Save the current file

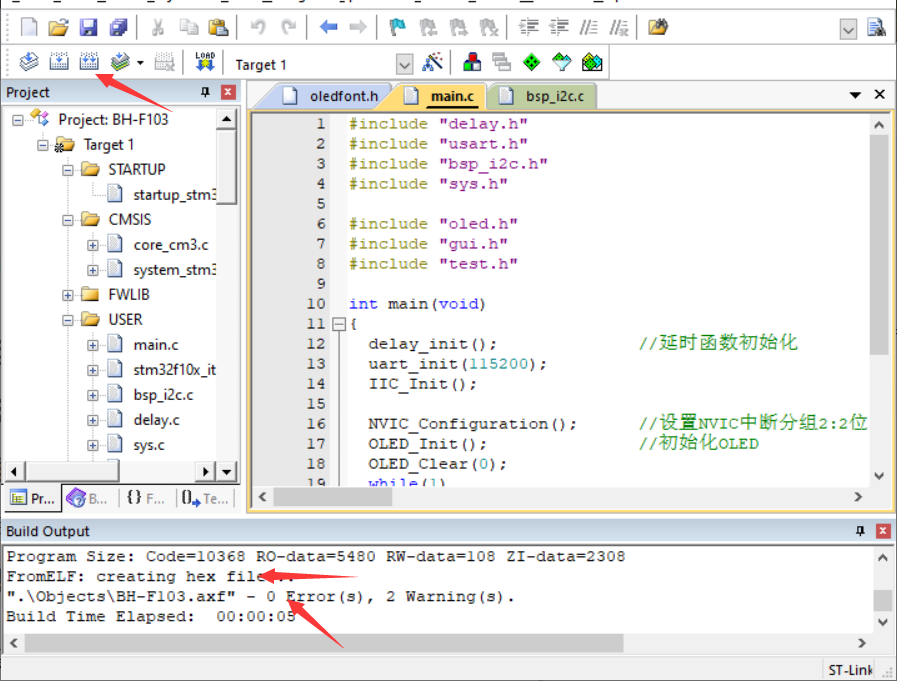[88, 27]
